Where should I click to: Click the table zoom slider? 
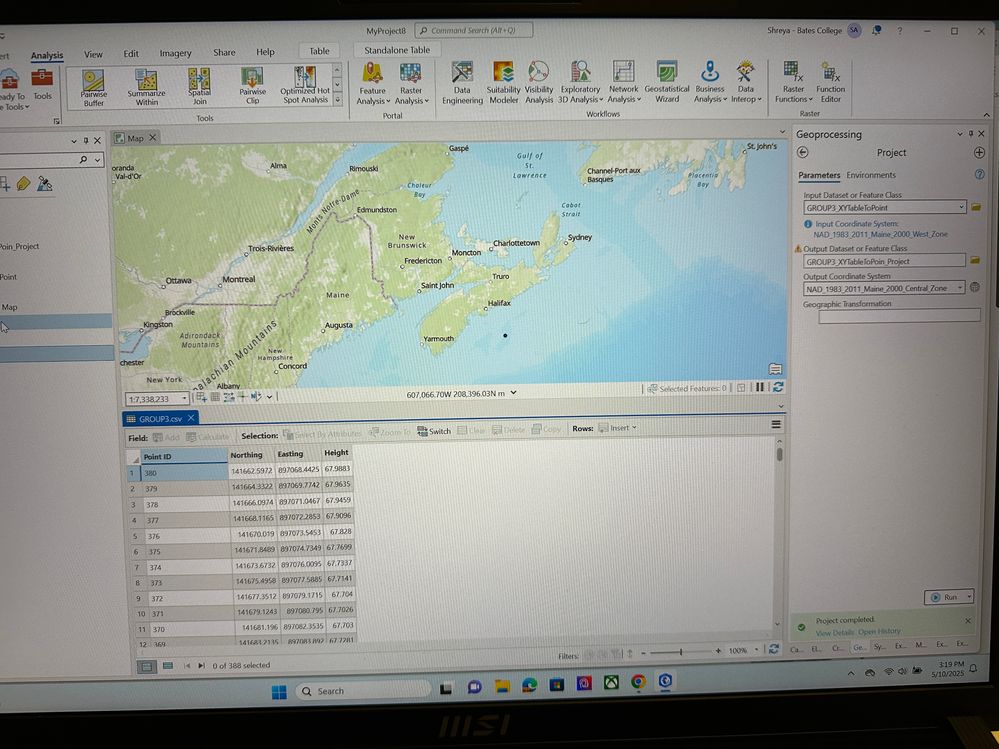pos(680,652)
